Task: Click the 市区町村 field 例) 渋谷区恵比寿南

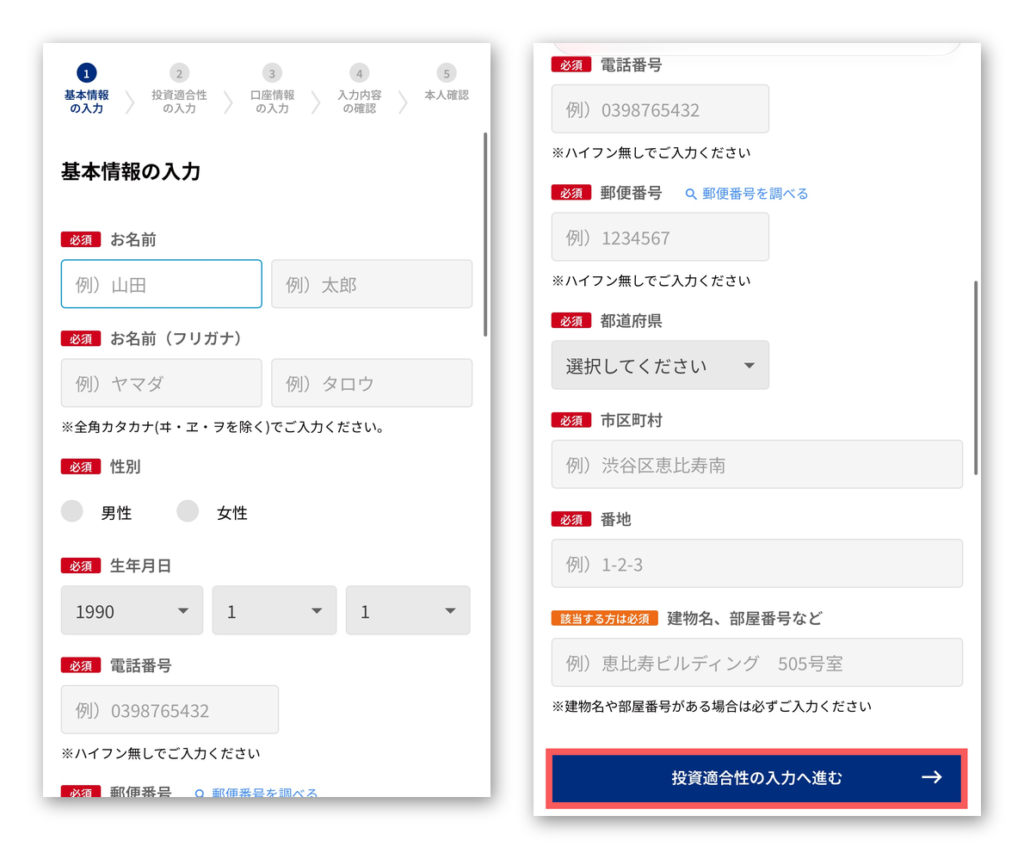Action: point(757,464)
